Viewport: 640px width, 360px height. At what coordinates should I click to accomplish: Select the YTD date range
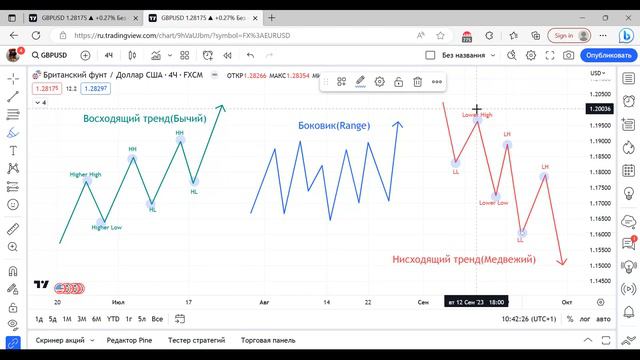pyautogui.click(x=113, y=319)
